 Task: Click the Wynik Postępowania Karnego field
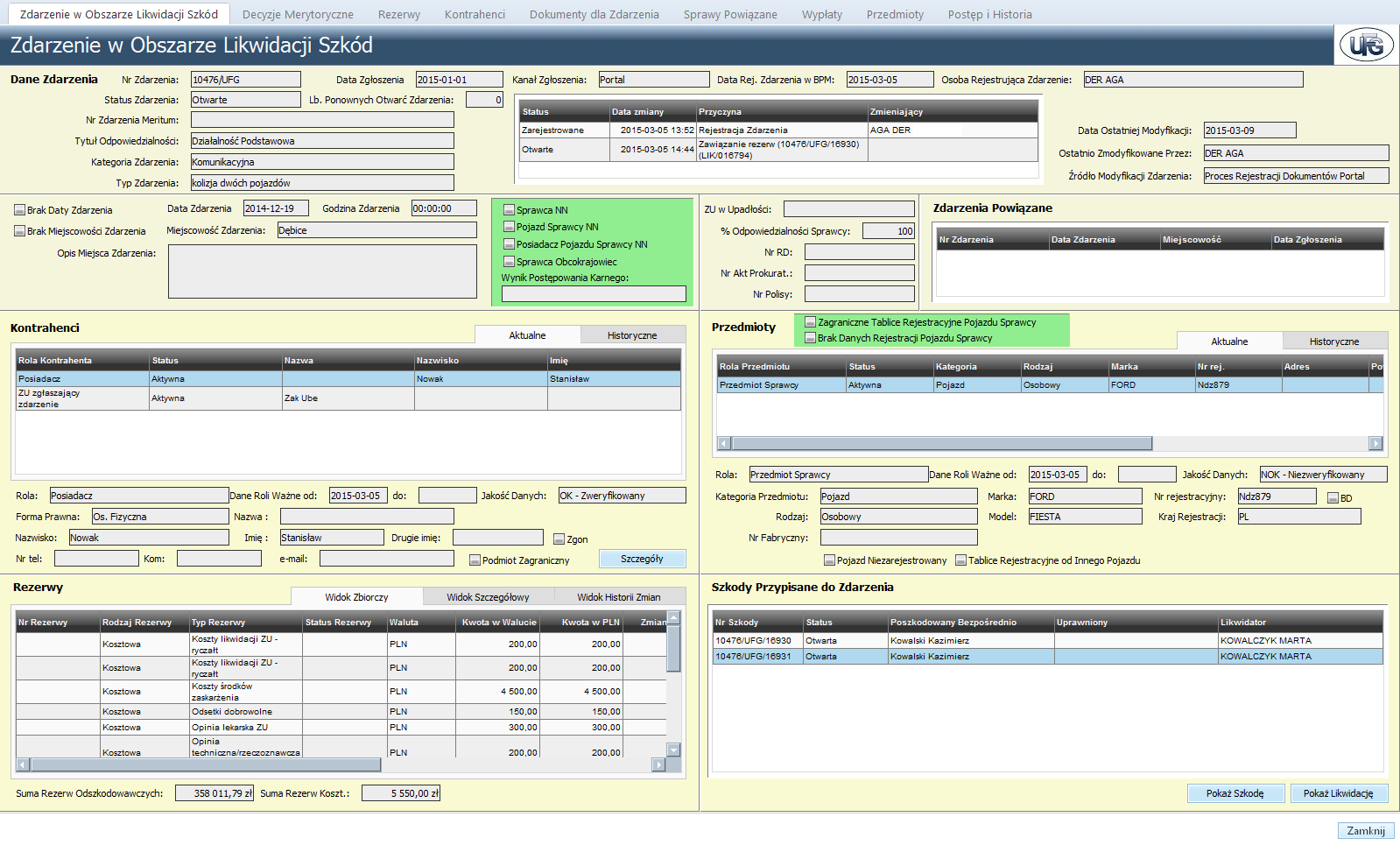pyautogui.click(x=594, y=294)
